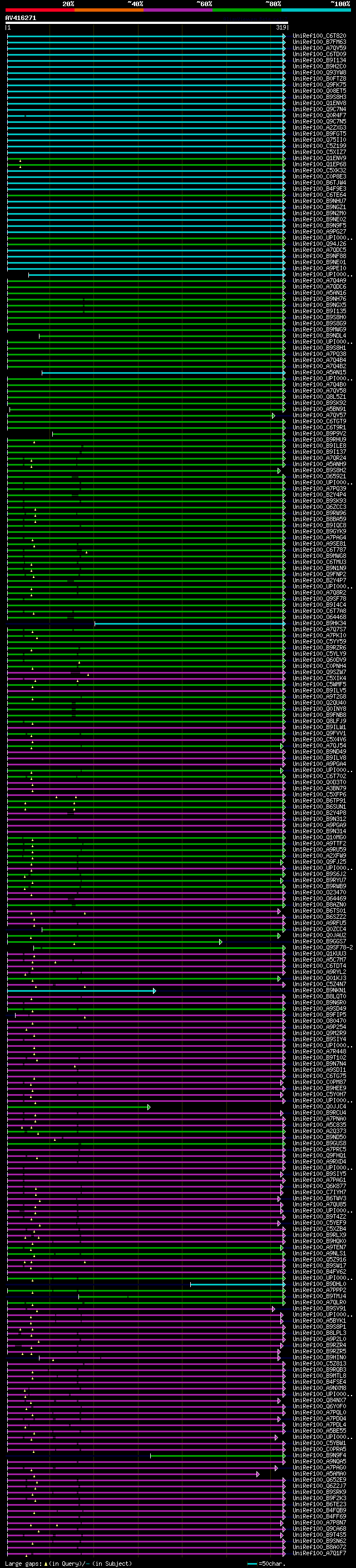Image resolution: width=356 pixels, height=1568 pixels.
Task: Click the cyan alignment bar for C6T820
Action: (x=146, y=36)
